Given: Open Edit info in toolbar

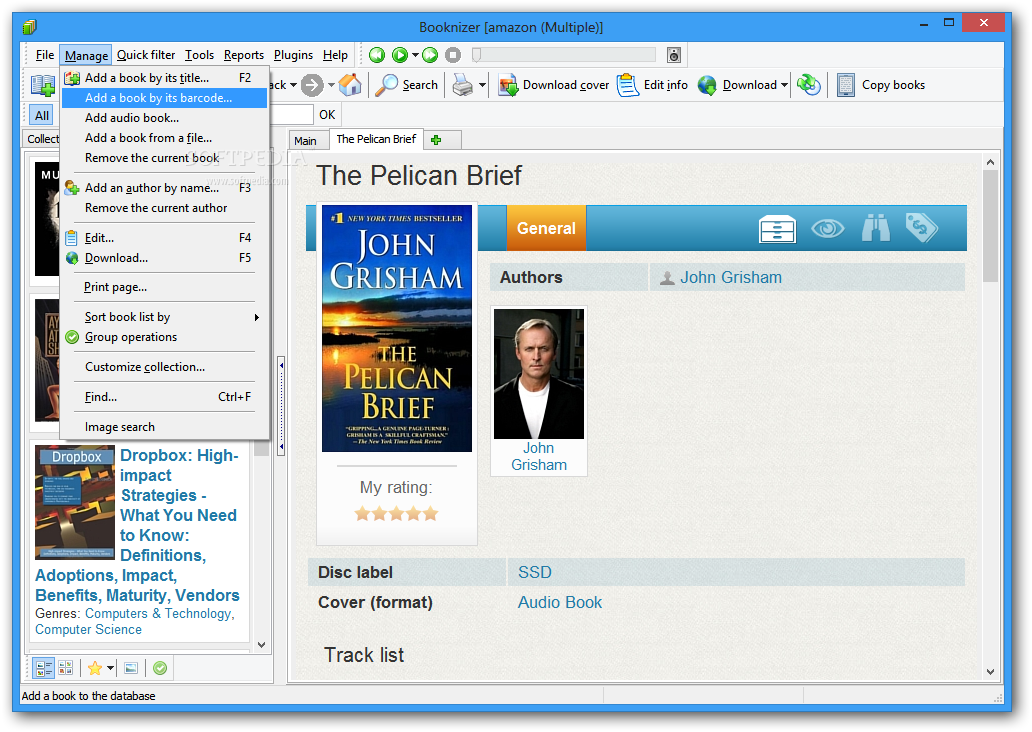Looking at the screenshot, I should (652, 85).
